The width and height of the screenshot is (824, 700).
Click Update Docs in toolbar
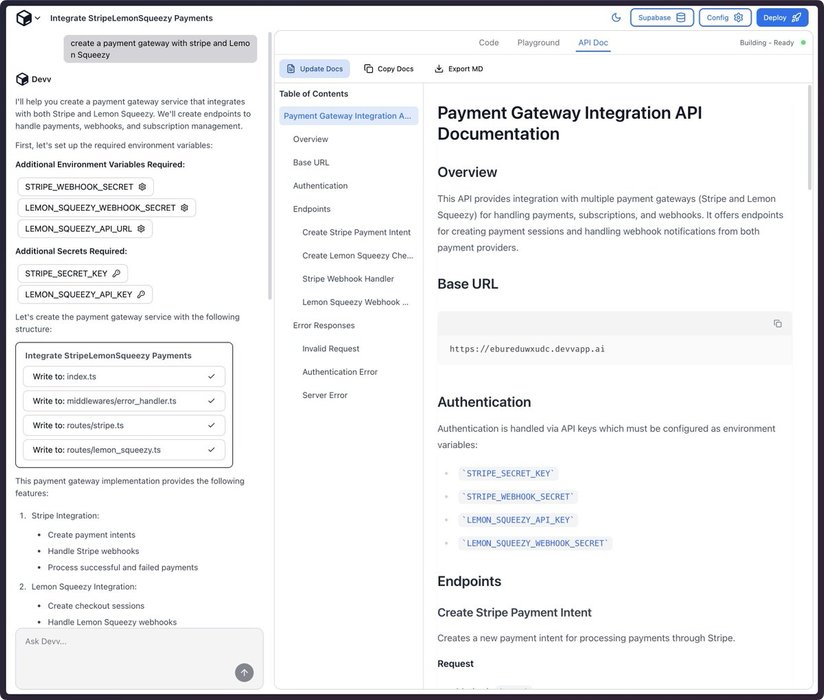point(314,69)
